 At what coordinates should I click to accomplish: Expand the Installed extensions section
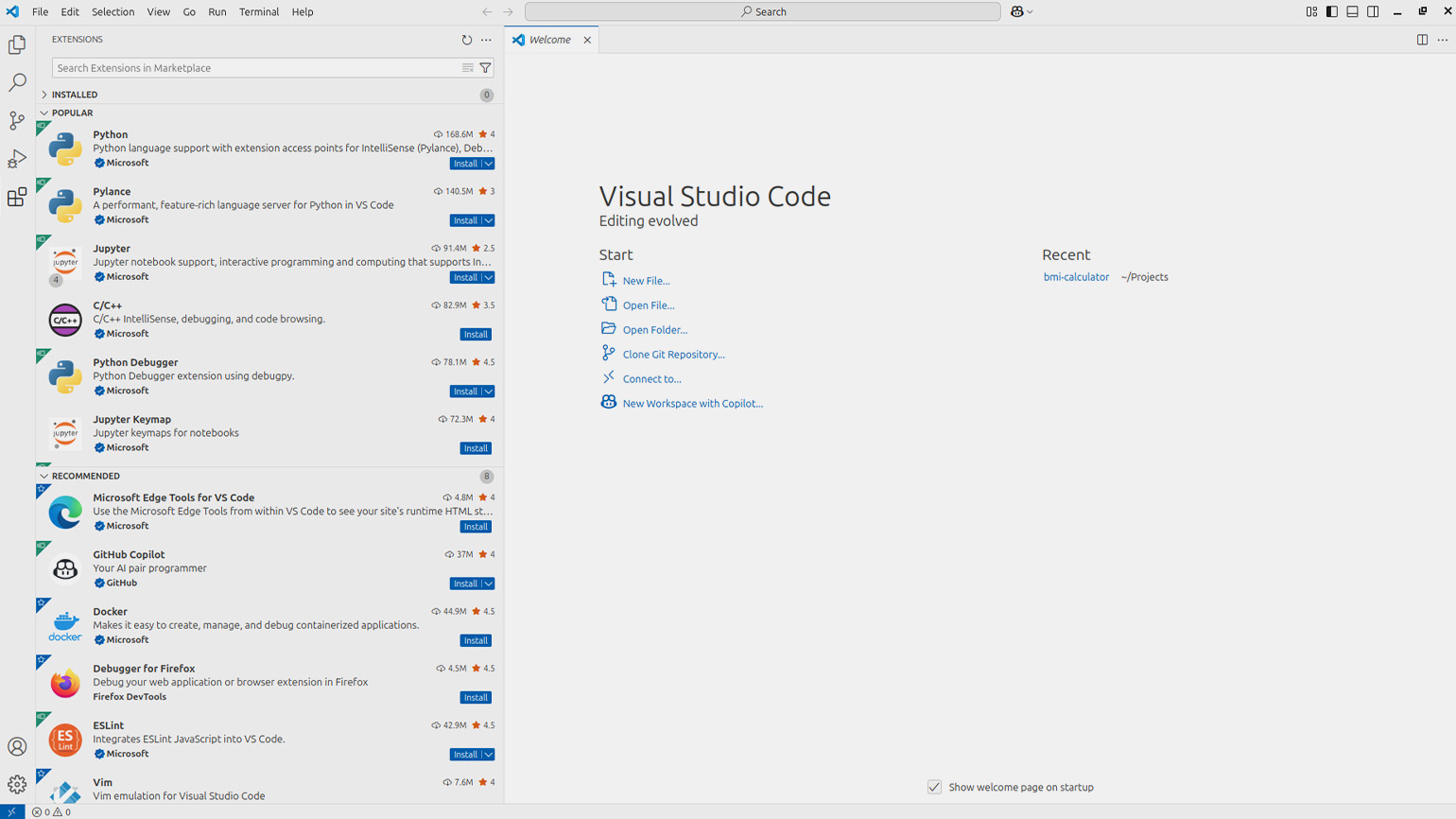tap(269, 95)
